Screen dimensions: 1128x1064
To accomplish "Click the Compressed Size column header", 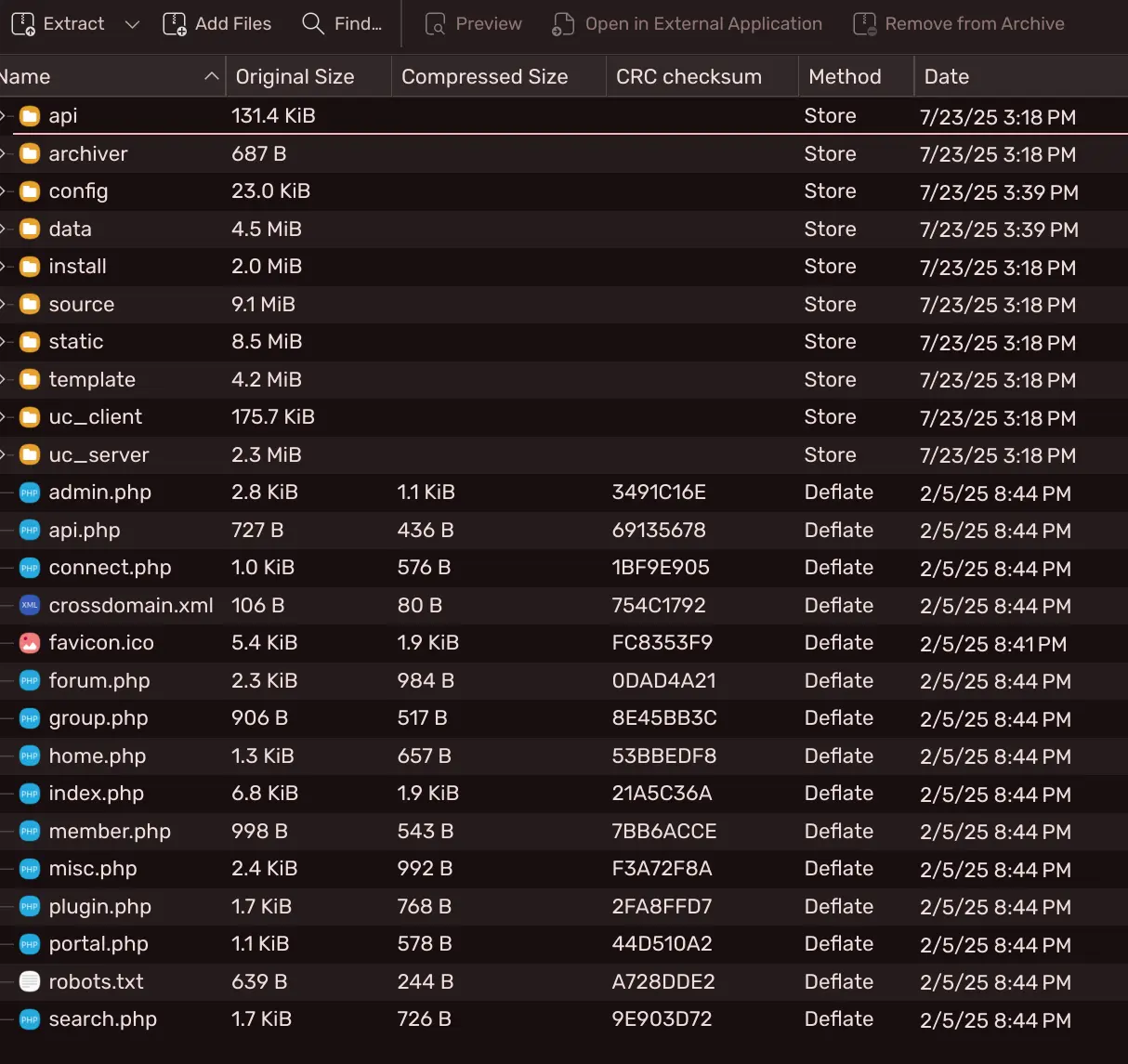I will [x=484, y=77].
